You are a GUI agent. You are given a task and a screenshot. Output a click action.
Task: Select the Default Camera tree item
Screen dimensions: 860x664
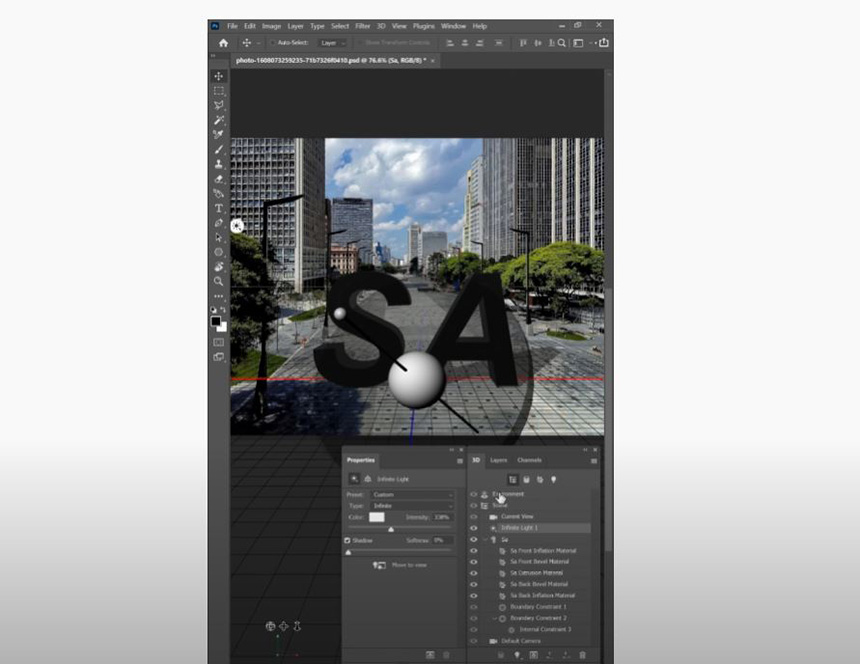[521, 641]
